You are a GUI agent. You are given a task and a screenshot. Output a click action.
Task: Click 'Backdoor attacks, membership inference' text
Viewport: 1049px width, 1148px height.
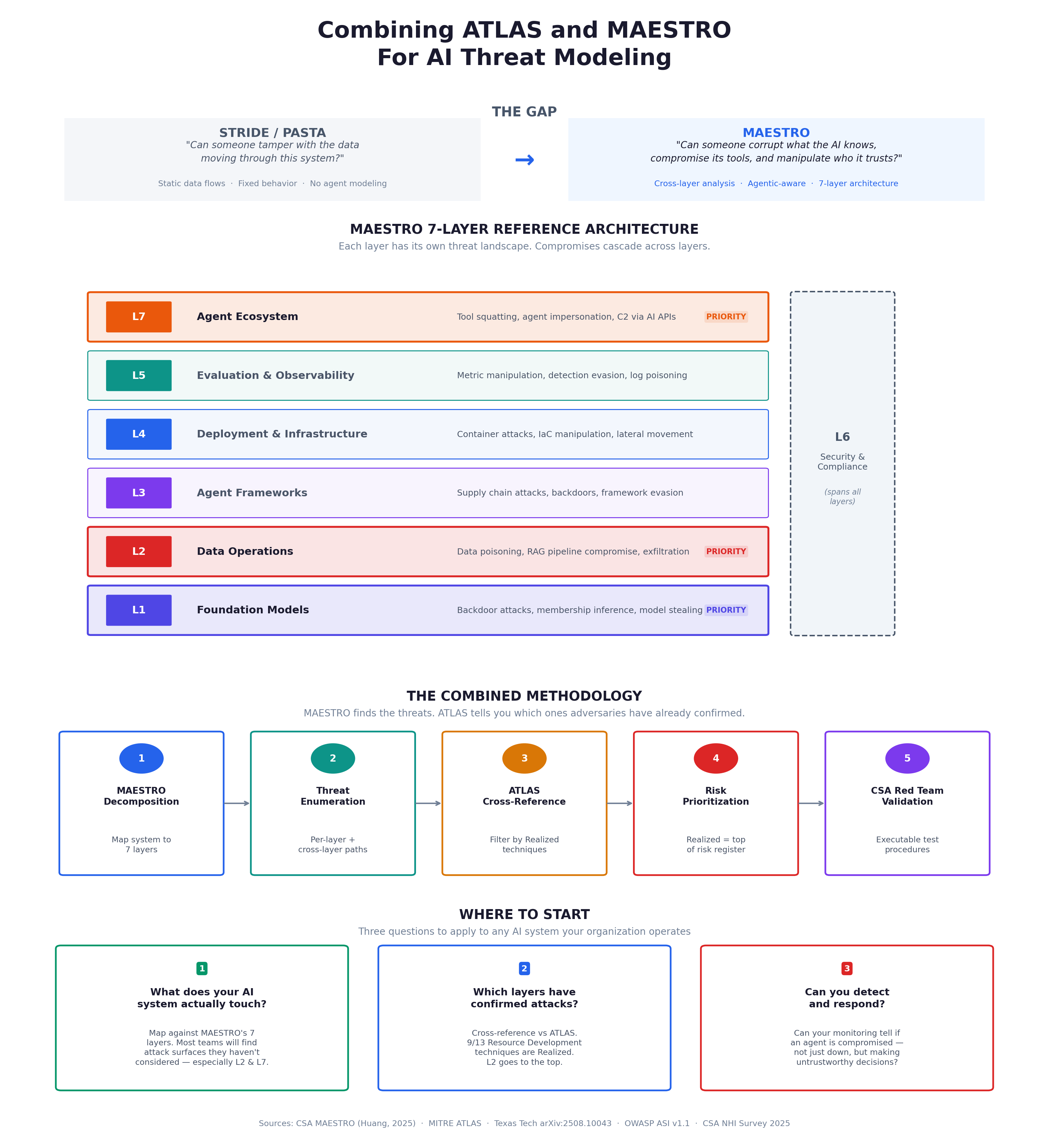coord(579,610)
